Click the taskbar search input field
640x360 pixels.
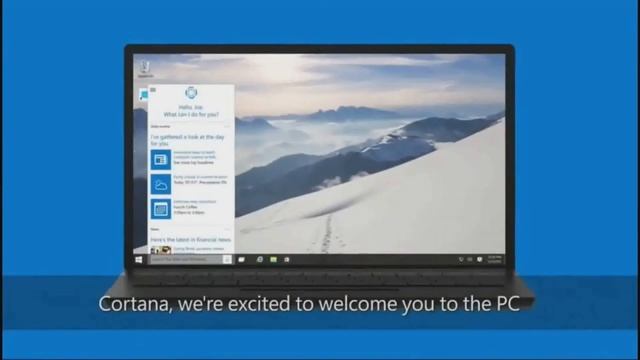click(x=187, y=259)
